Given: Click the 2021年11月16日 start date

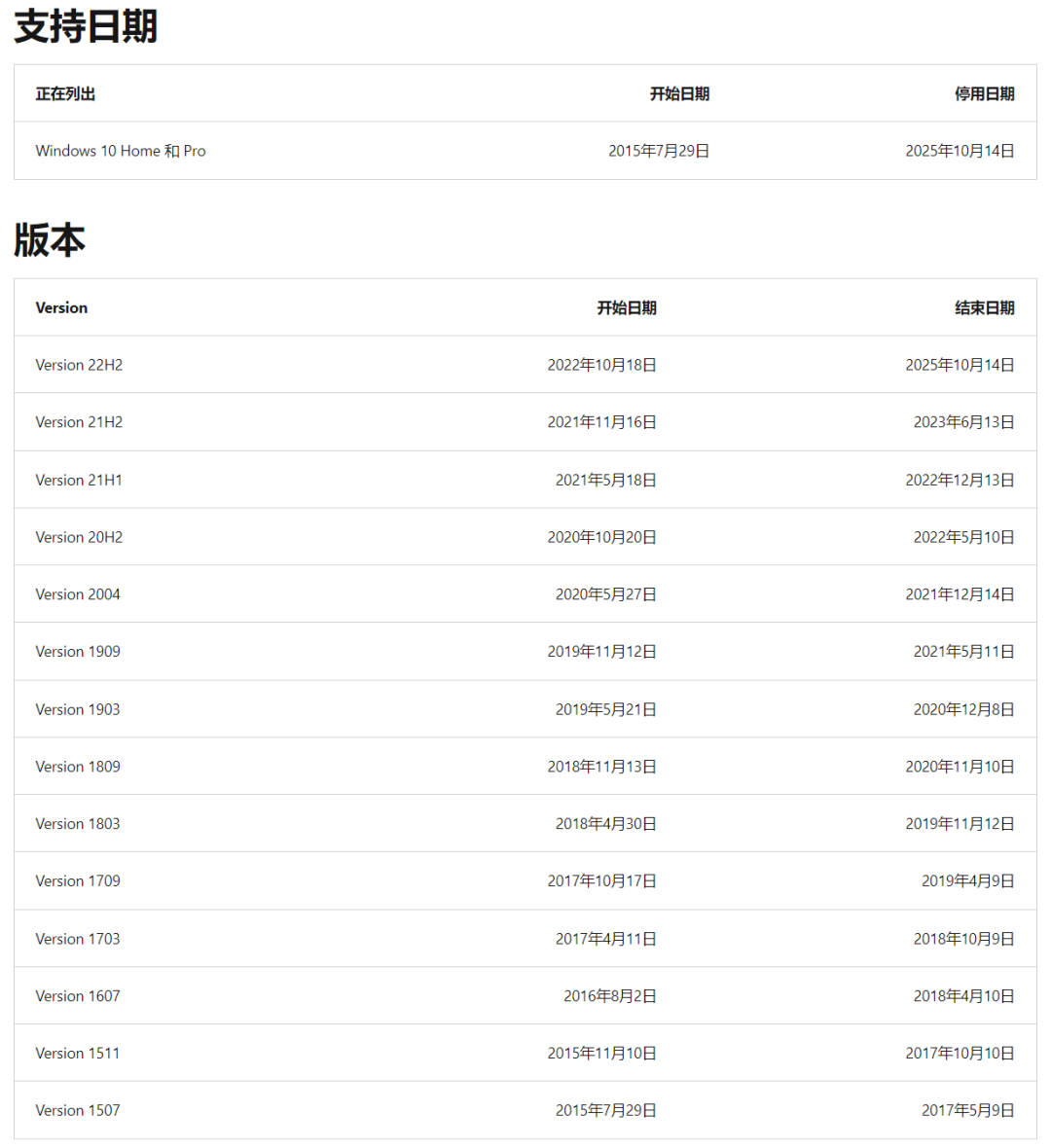Looking at the screenshot, I should [601, 421].
